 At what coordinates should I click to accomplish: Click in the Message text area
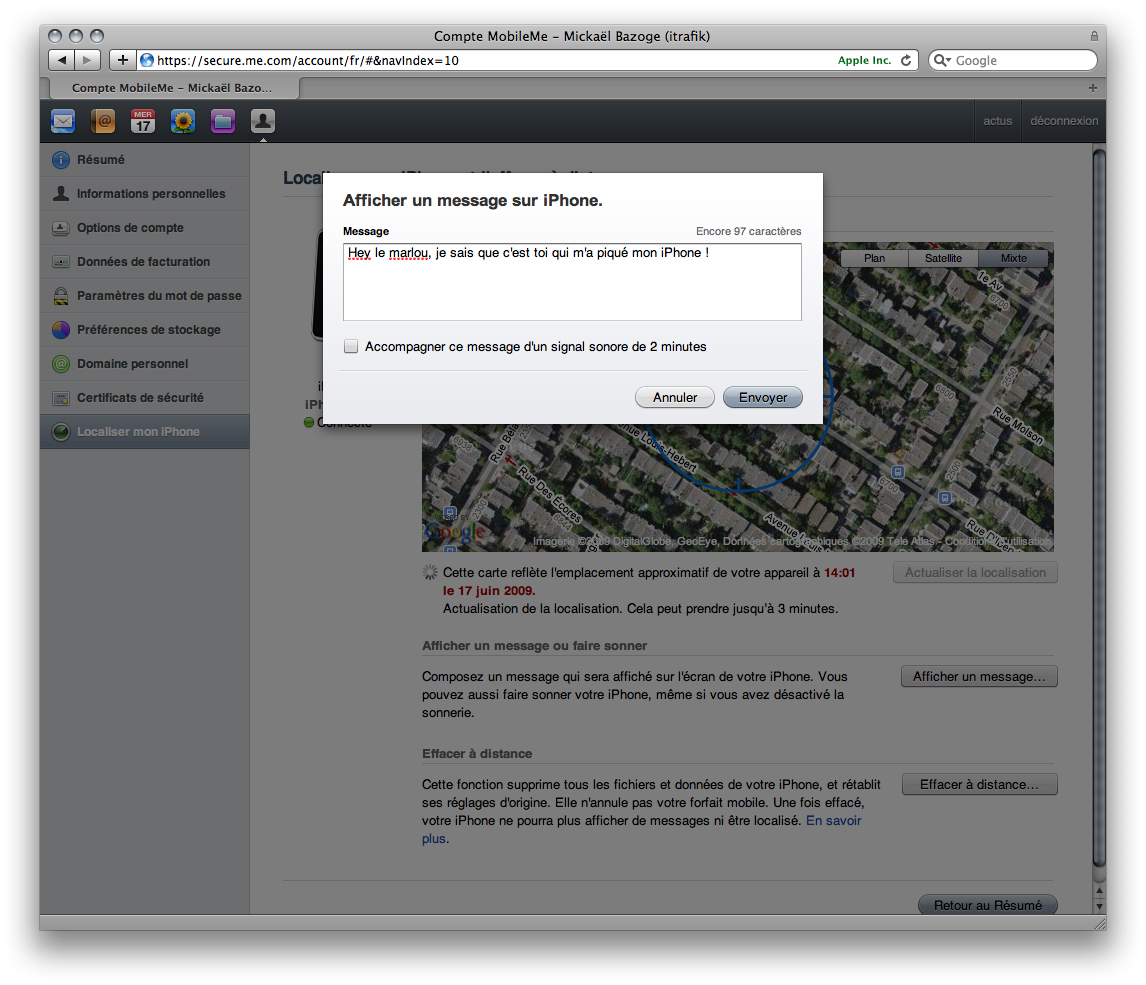pos(572,282)
